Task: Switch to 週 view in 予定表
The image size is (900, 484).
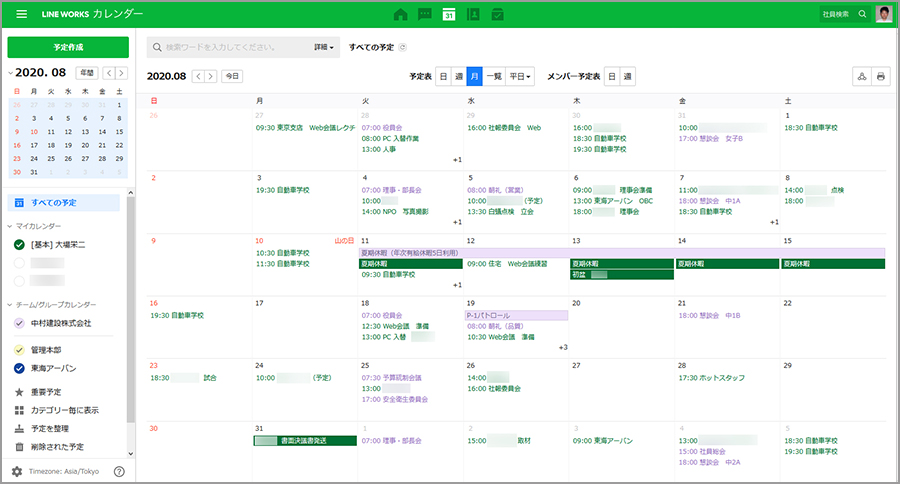Action: (459, 76)
